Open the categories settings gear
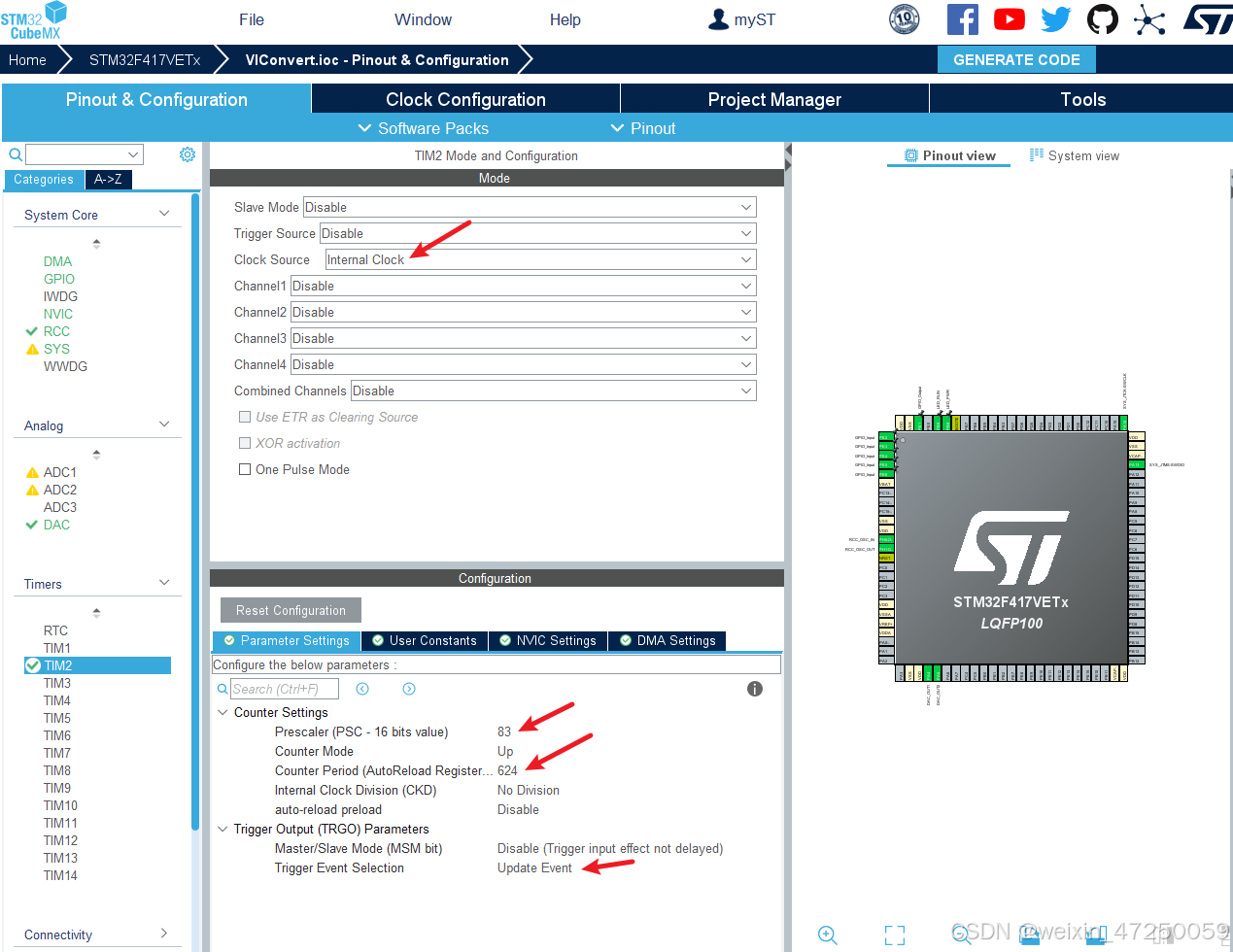This screenshot has width=1233, height=952. pos(188,154)
